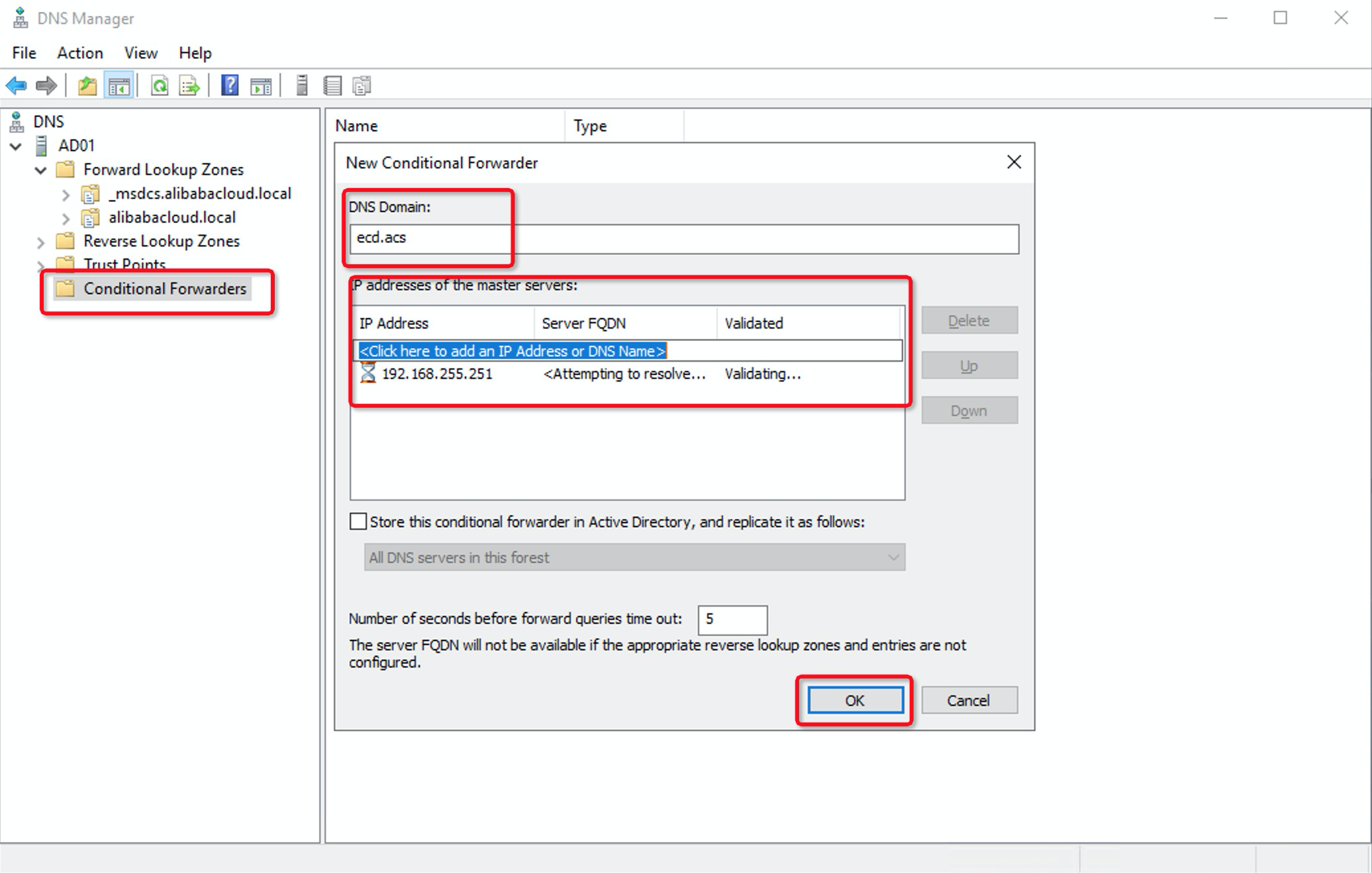Click the Show/Hide Action Pane icon
The image size is (1372, 873).
(261, 85)
